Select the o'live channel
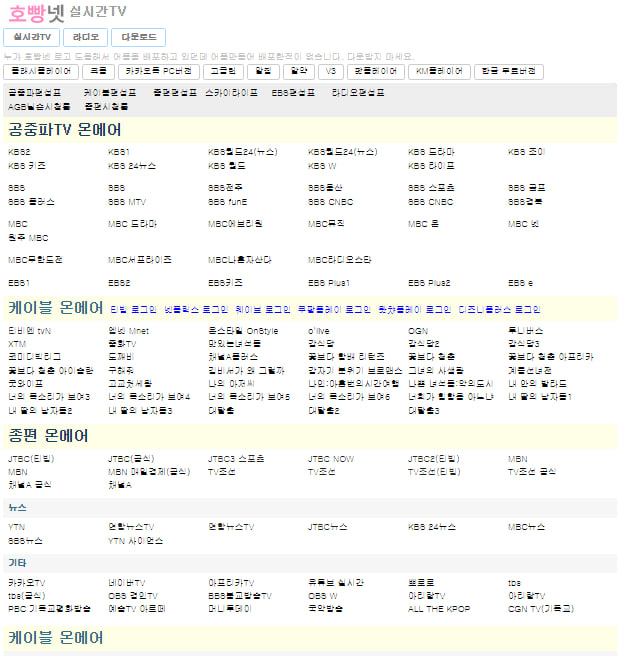Viewport: 620px width, 656px height. [318, 331]
